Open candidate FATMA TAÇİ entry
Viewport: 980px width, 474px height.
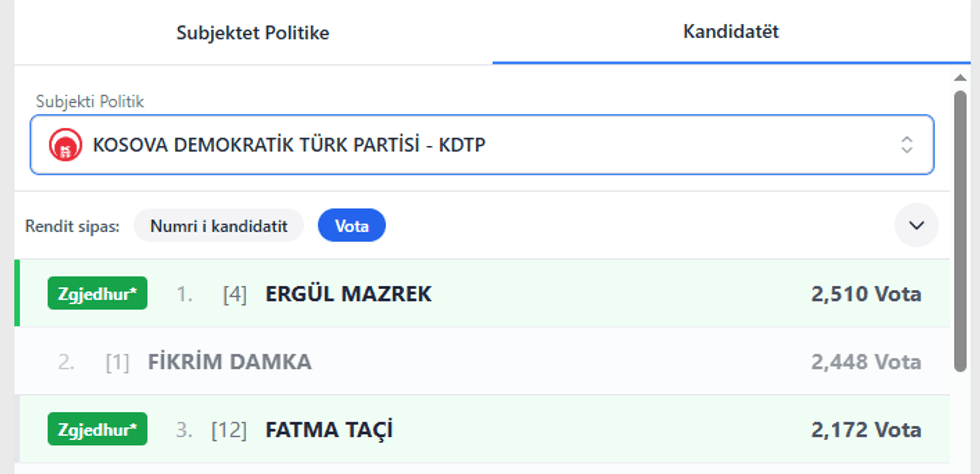pos(329,430)
